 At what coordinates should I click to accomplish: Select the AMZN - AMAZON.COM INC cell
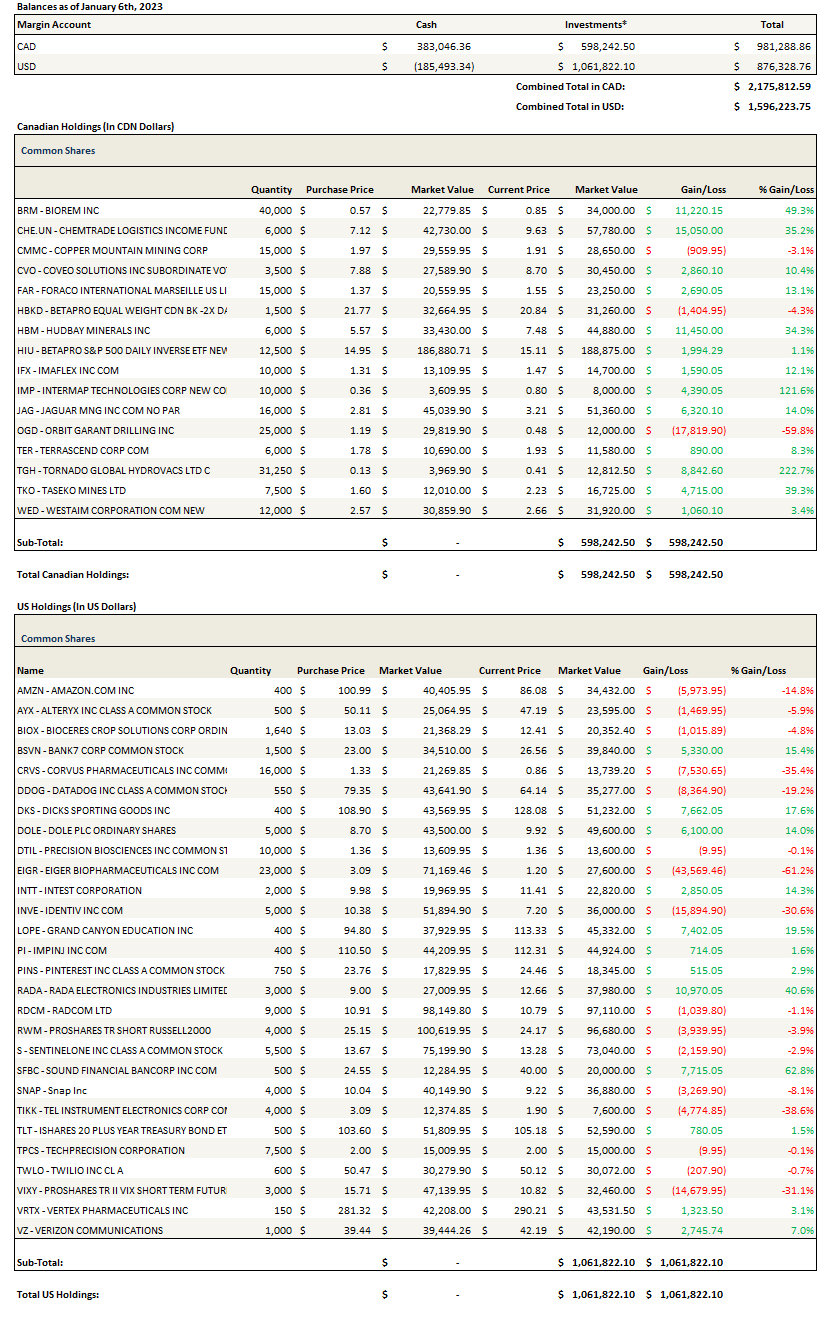(75, 690)
